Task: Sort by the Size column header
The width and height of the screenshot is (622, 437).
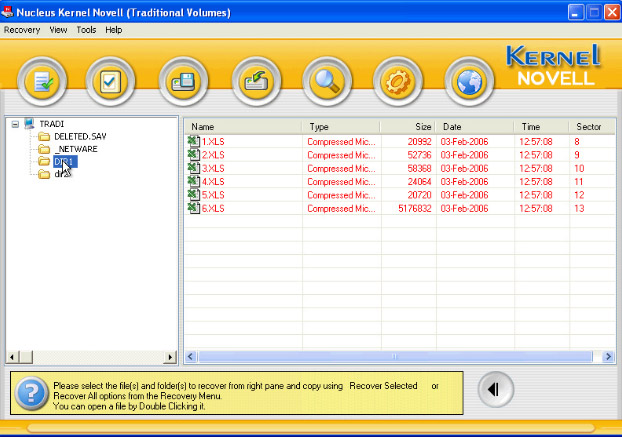Action: point(408,127)
